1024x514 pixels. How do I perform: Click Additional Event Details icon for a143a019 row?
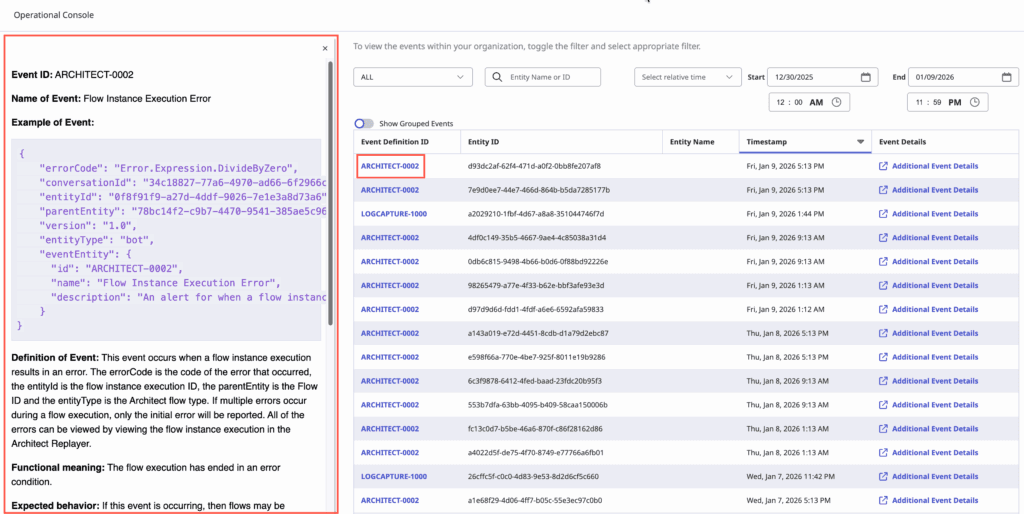click(883, 333)
